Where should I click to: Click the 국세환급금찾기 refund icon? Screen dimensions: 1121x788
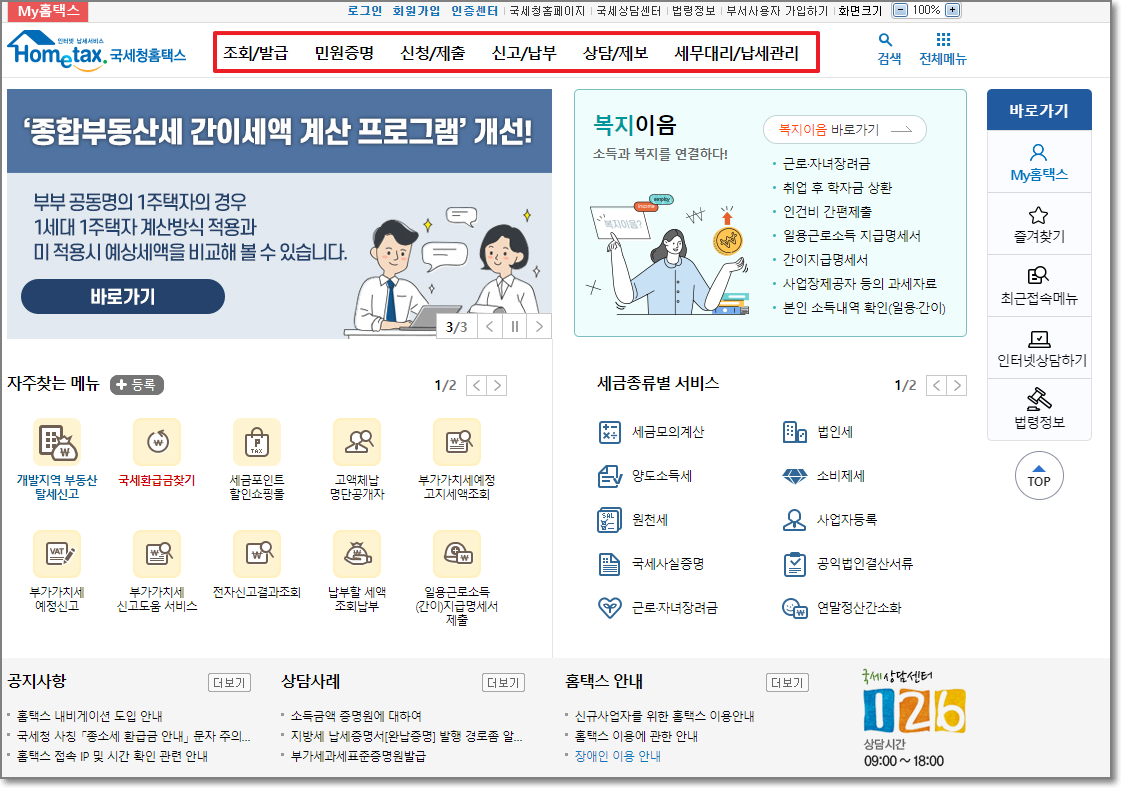coord(157,440)
